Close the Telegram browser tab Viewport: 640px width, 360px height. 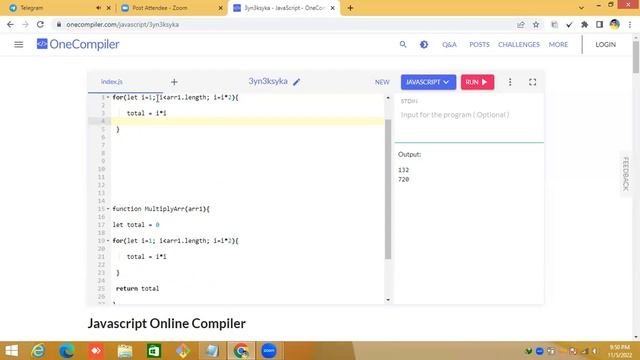[x=109, y=8]
